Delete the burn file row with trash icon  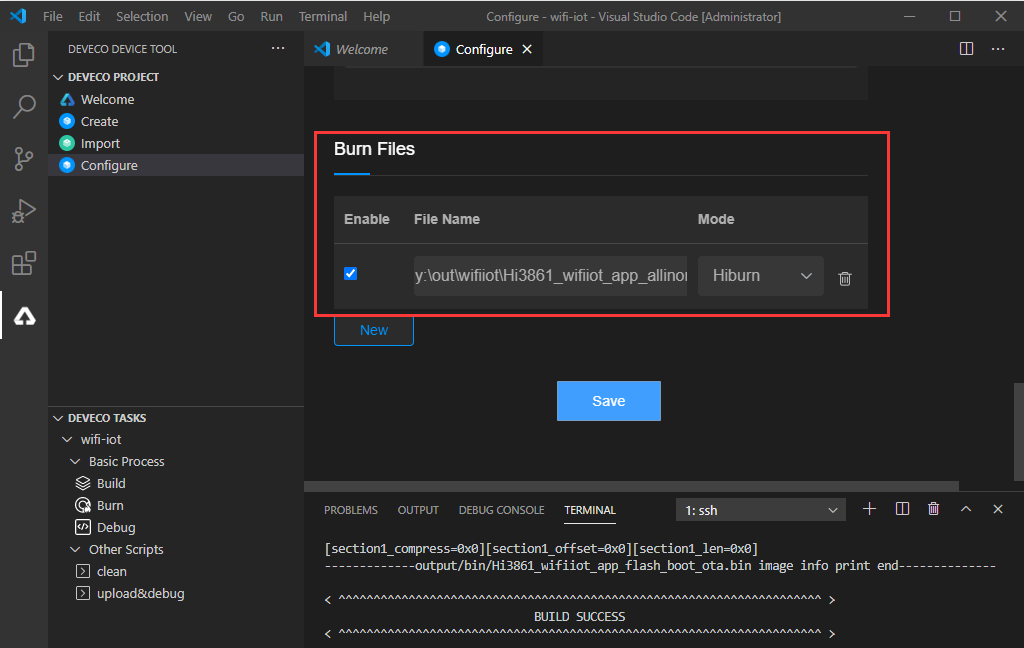coord(844,278)
